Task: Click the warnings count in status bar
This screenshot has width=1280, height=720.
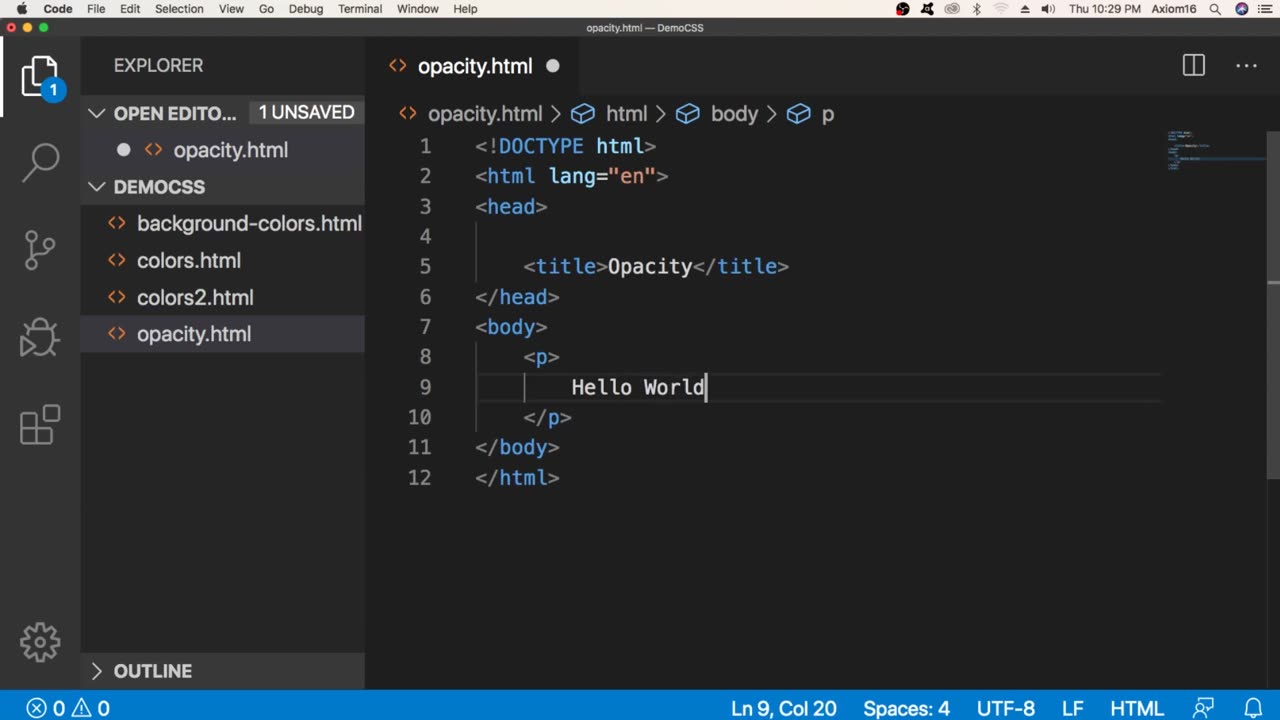Action: [x=91, y=708]
